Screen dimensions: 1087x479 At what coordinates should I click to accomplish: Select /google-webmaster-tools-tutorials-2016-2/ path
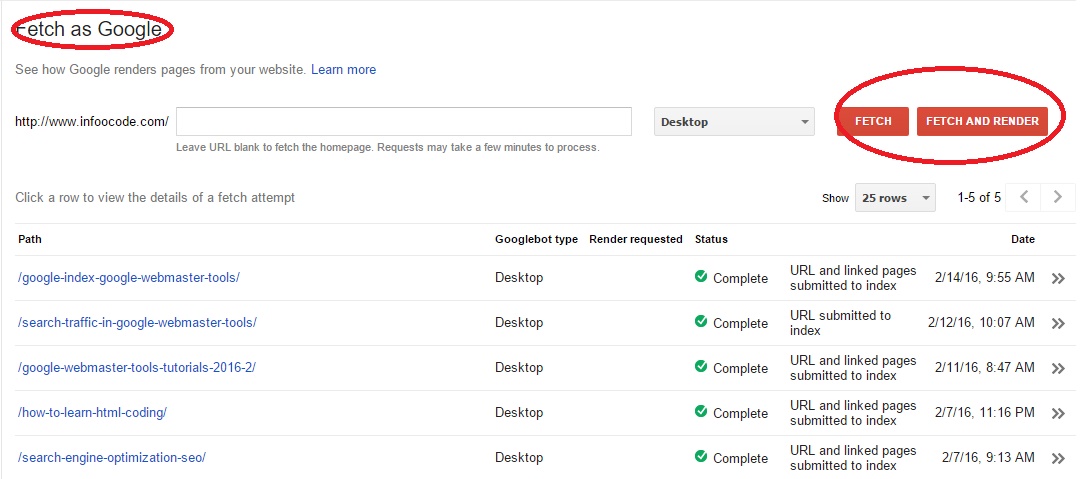[x=137, y=368]
